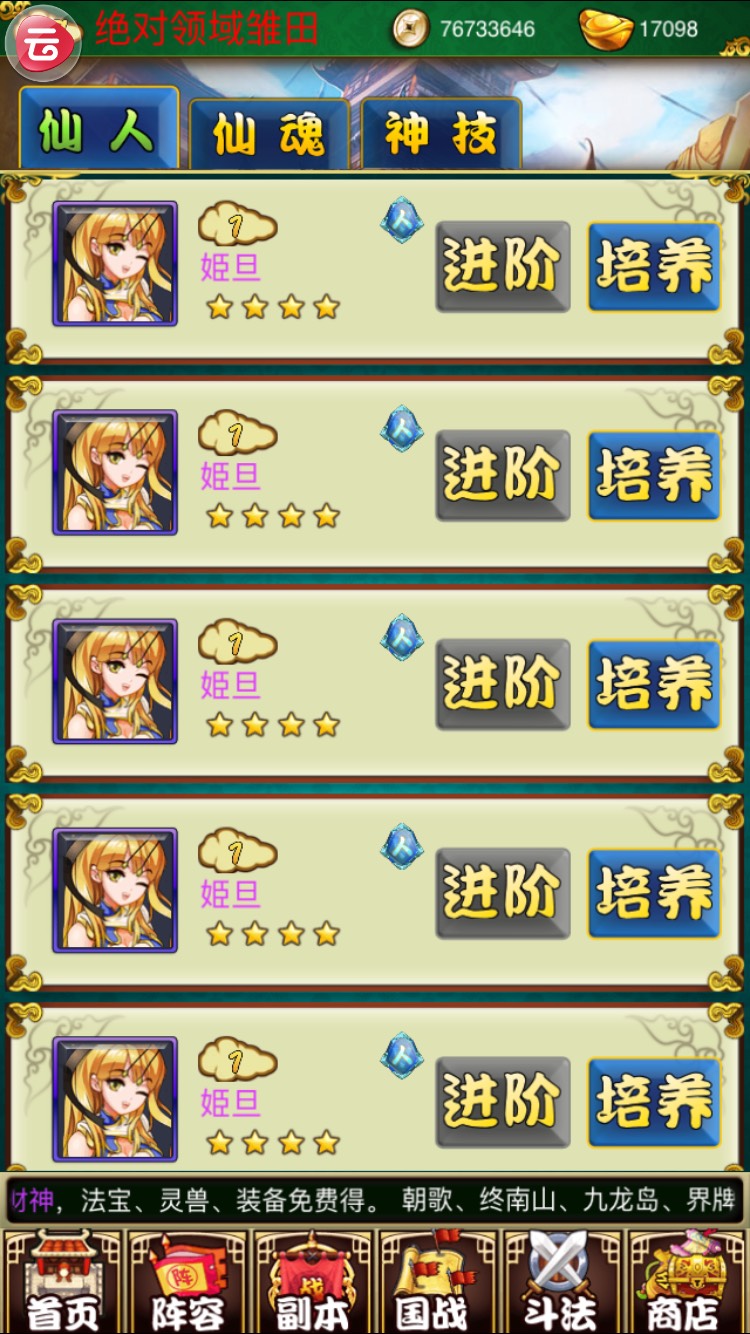The image size is (750, 1334).
Task: Tap the second 姬旦 character portrait
Action: (x=115, y=473)
